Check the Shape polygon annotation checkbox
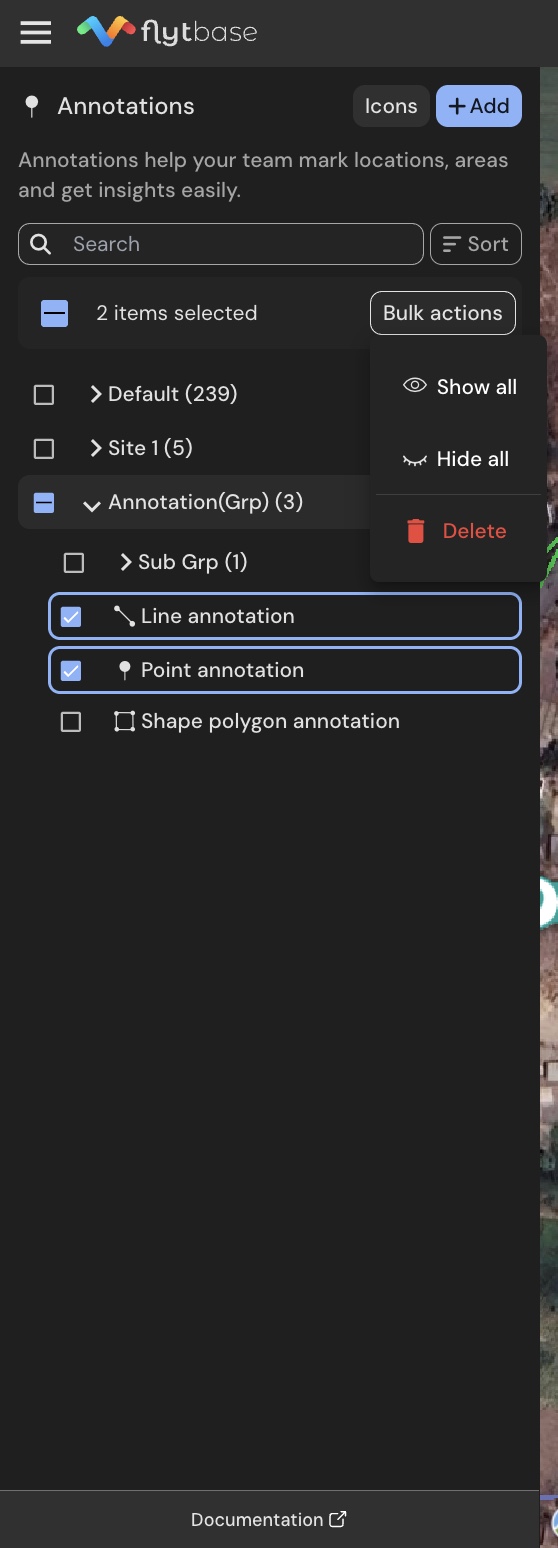 (x=71, y=721)
